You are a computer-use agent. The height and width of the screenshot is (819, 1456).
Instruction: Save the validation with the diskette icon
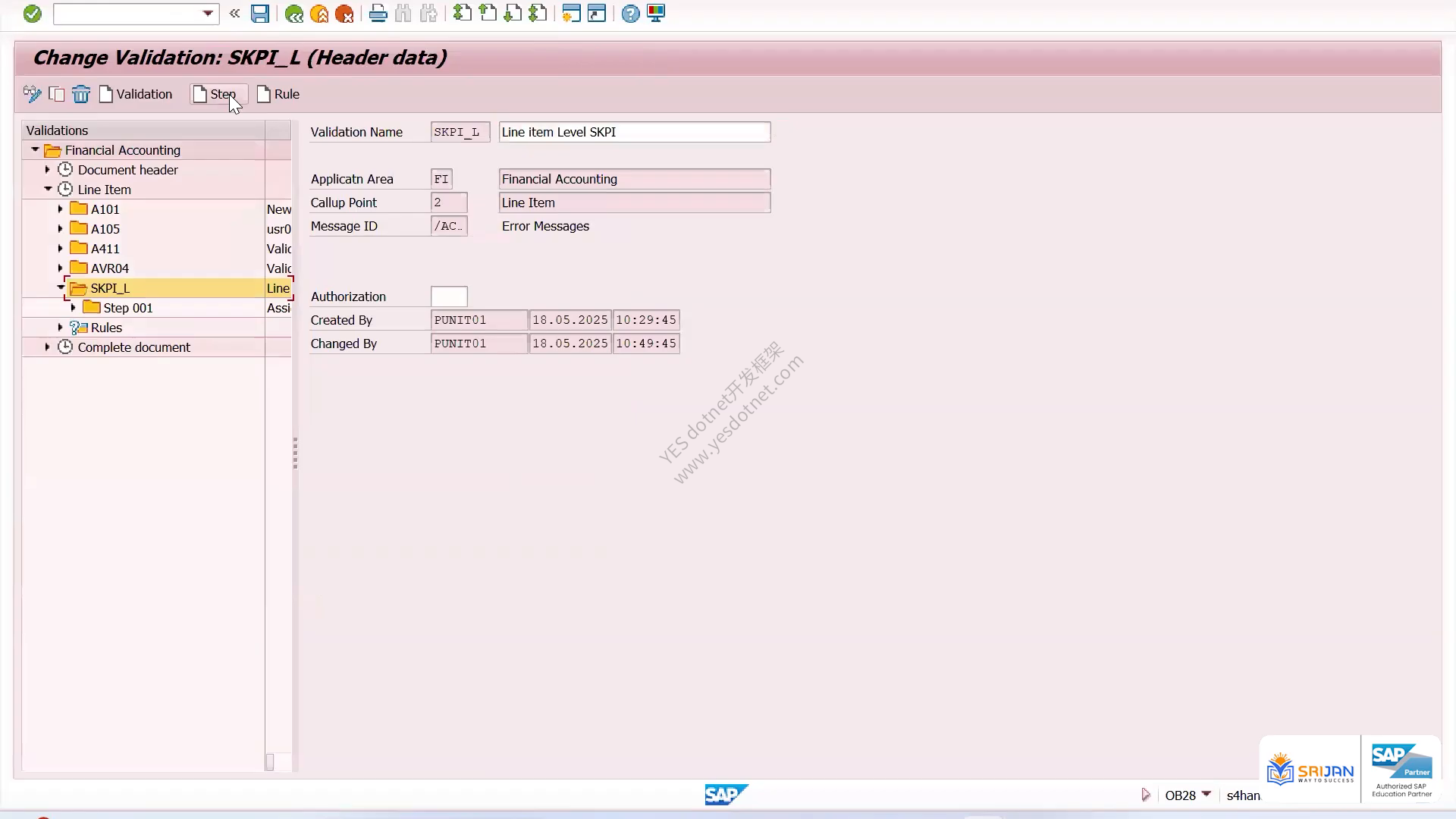(x=260, y=14)
